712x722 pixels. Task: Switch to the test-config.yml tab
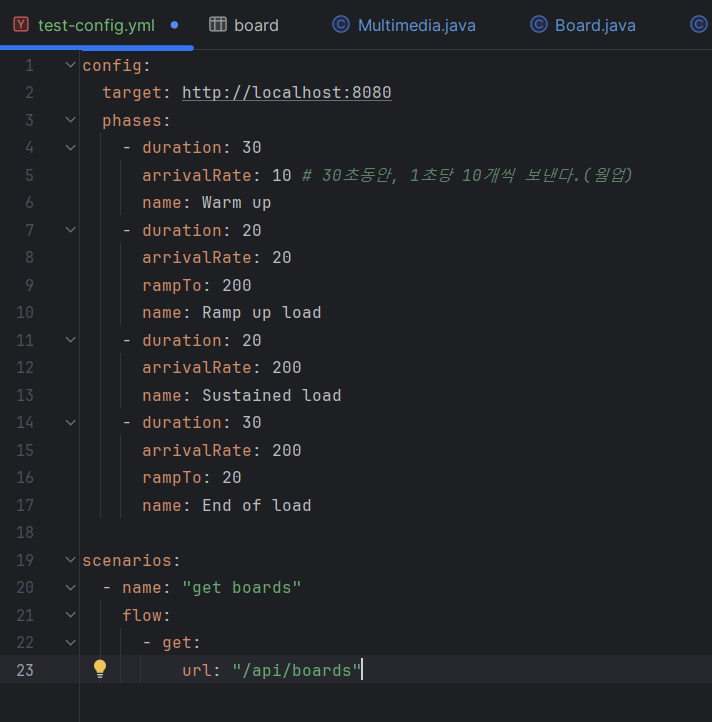click(96, 25)
